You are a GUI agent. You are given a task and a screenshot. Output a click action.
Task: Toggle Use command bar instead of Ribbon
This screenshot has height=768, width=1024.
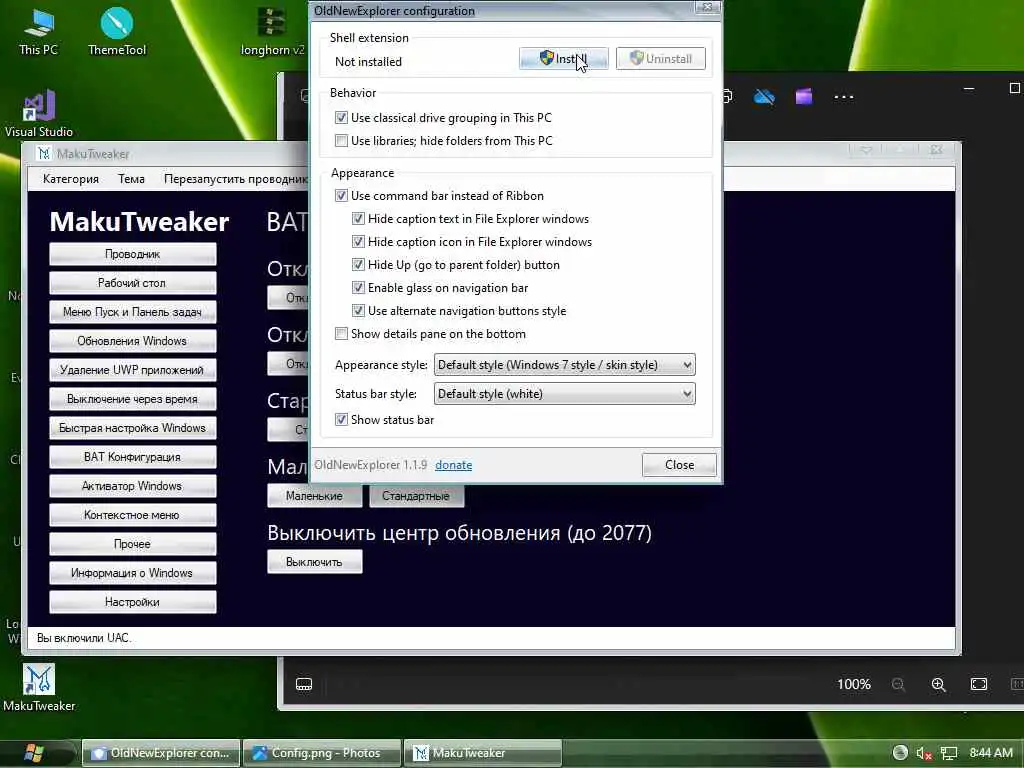tap(341, 195)
